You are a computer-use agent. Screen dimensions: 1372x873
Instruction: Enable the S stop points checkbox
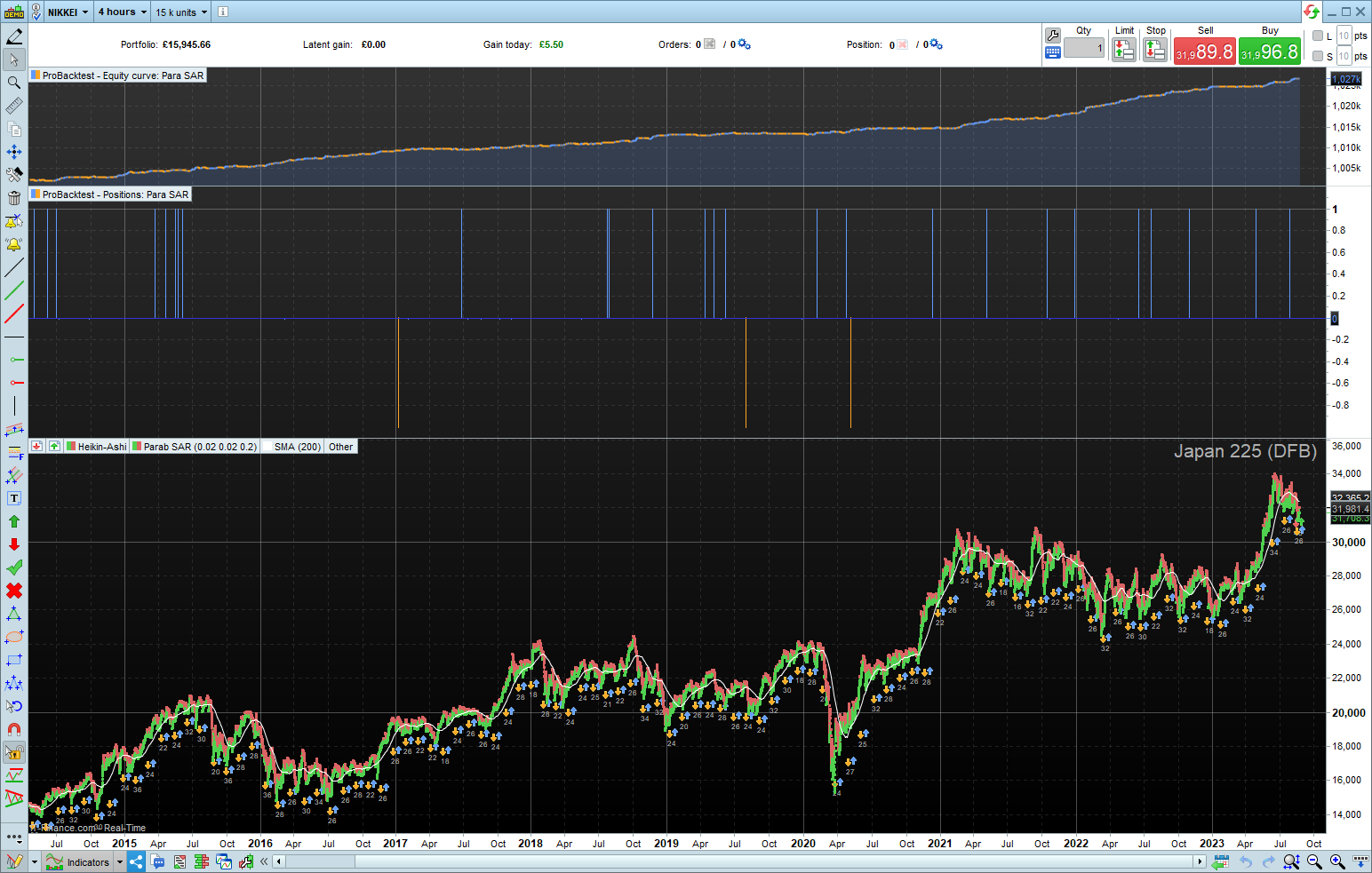click(1318, 56)
